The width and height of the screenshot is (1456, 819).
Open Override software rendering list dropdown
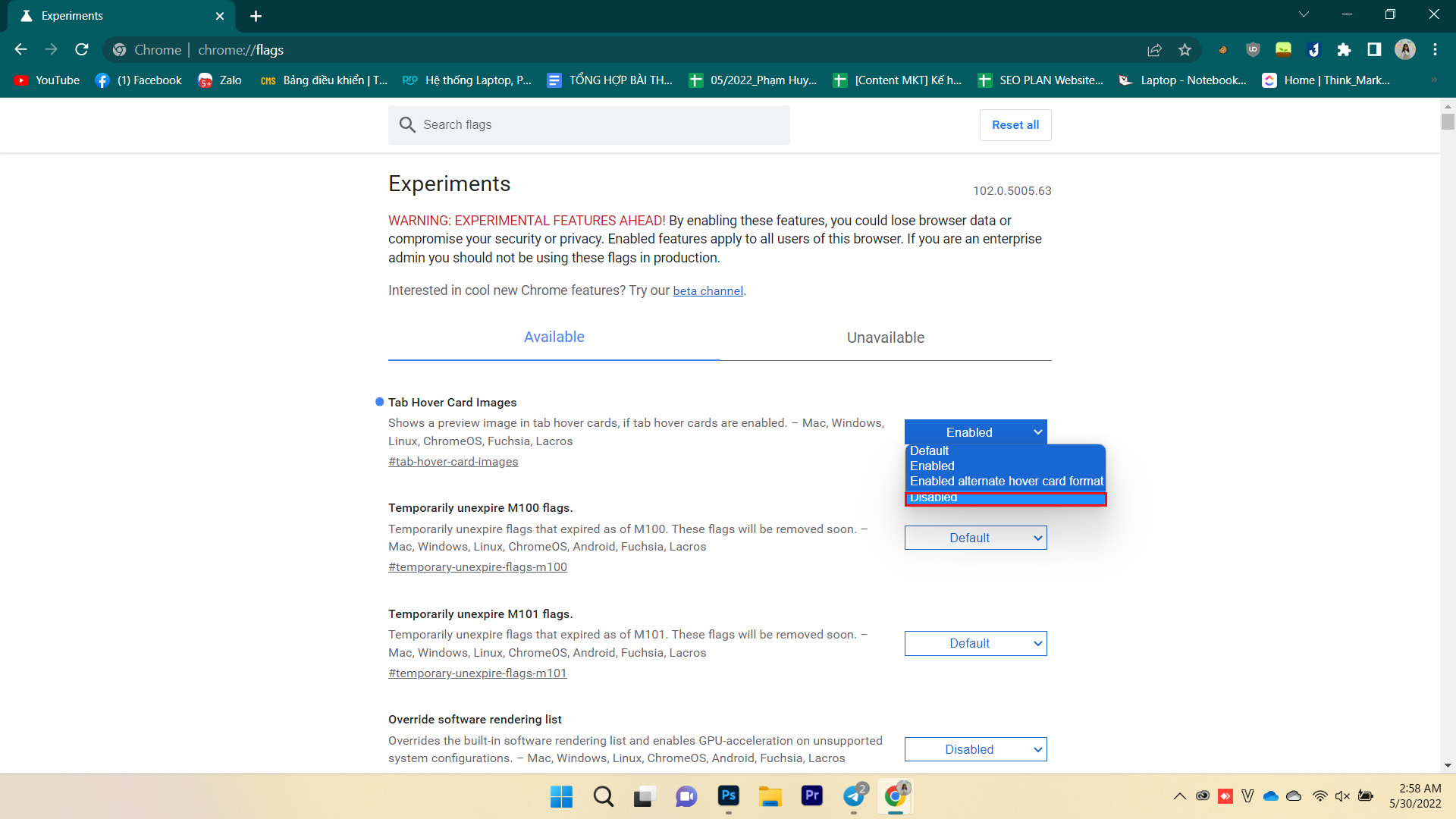point(975,750)
